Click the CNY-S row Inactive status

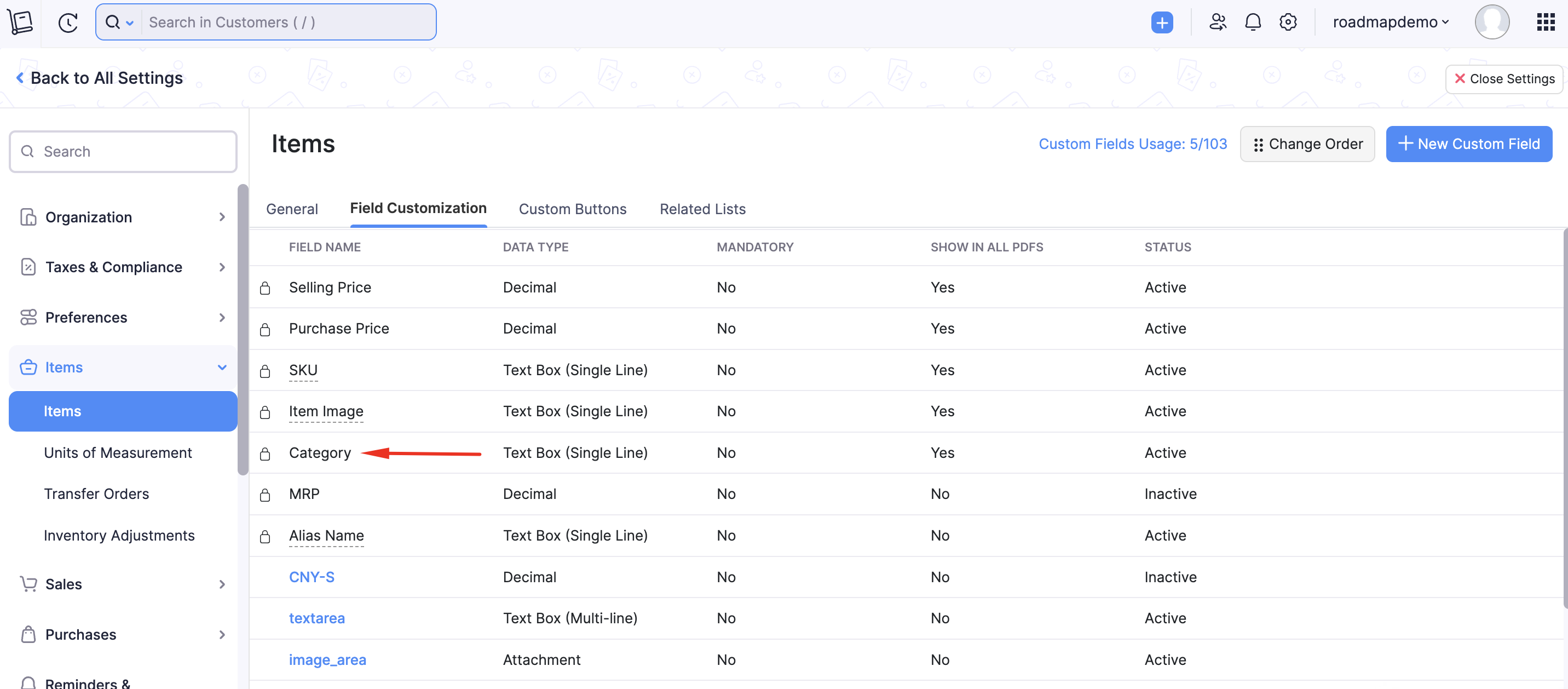pyautogui.click(x=1170, y=577)
